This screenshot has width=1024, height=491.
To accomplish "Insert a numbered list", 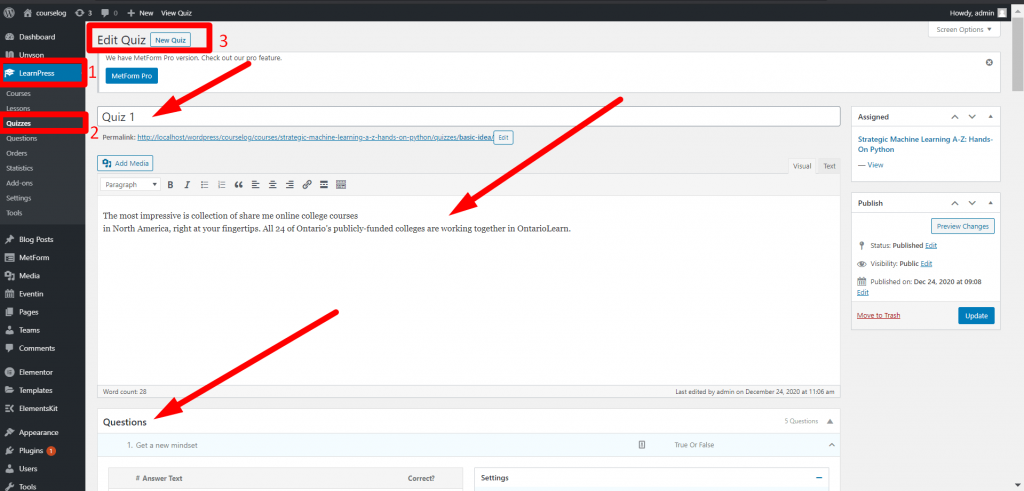I will 221,185.
